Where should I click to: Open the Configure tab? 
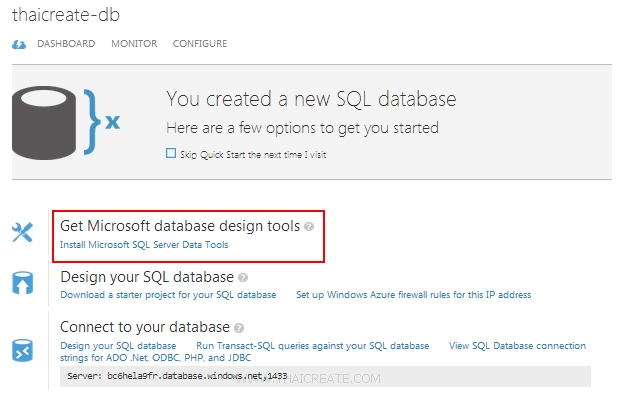(200, 44)
